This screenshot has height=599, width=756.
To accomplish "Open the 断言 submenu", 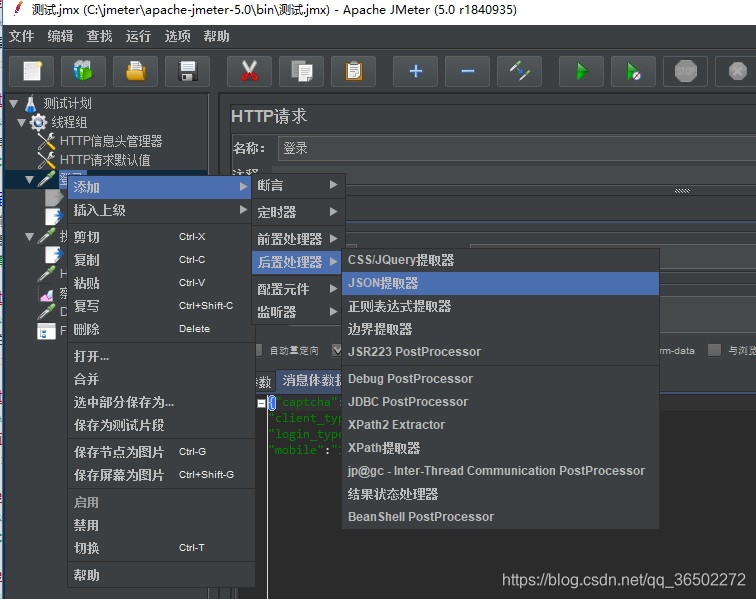I will 298,185.
